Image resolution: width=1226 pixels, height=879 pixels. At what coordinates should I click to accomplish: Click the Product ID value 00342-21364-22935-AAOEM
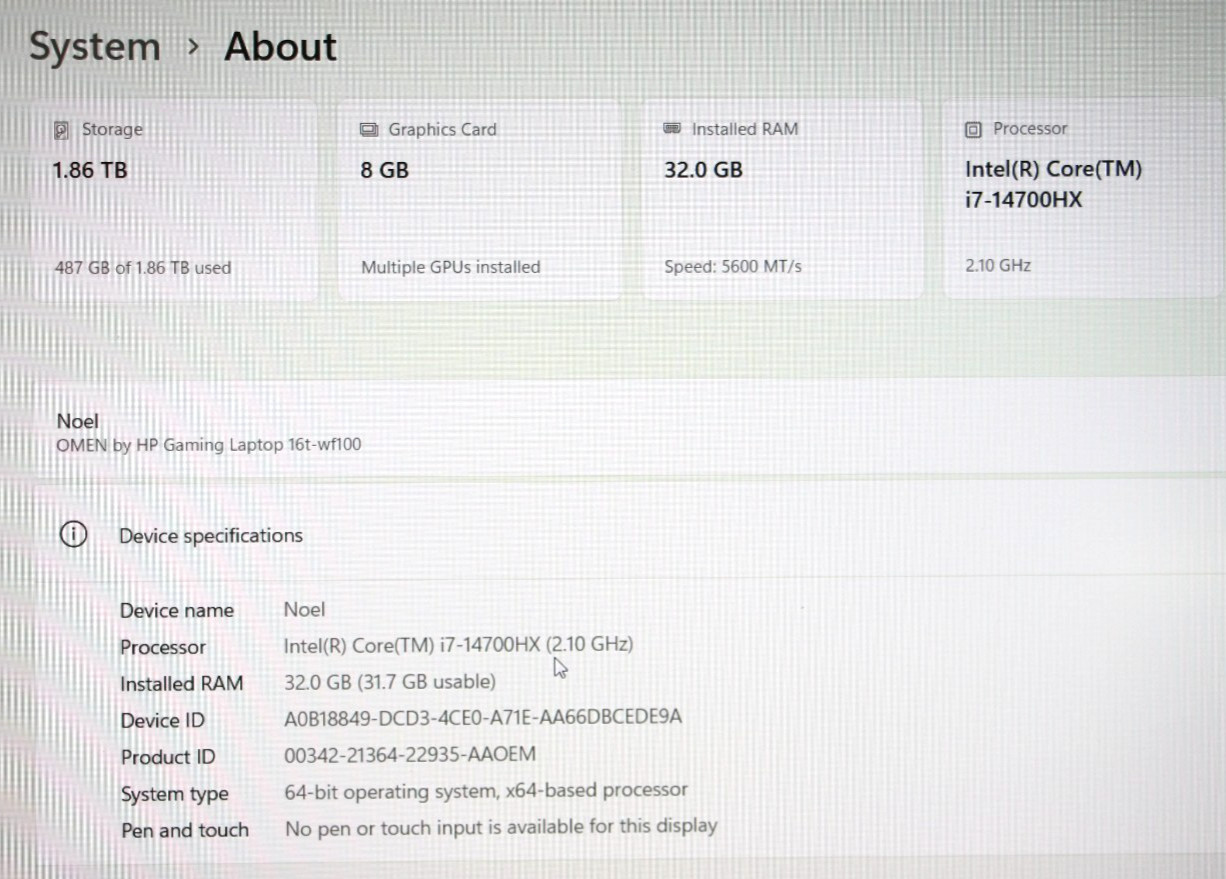coord(411,754)
